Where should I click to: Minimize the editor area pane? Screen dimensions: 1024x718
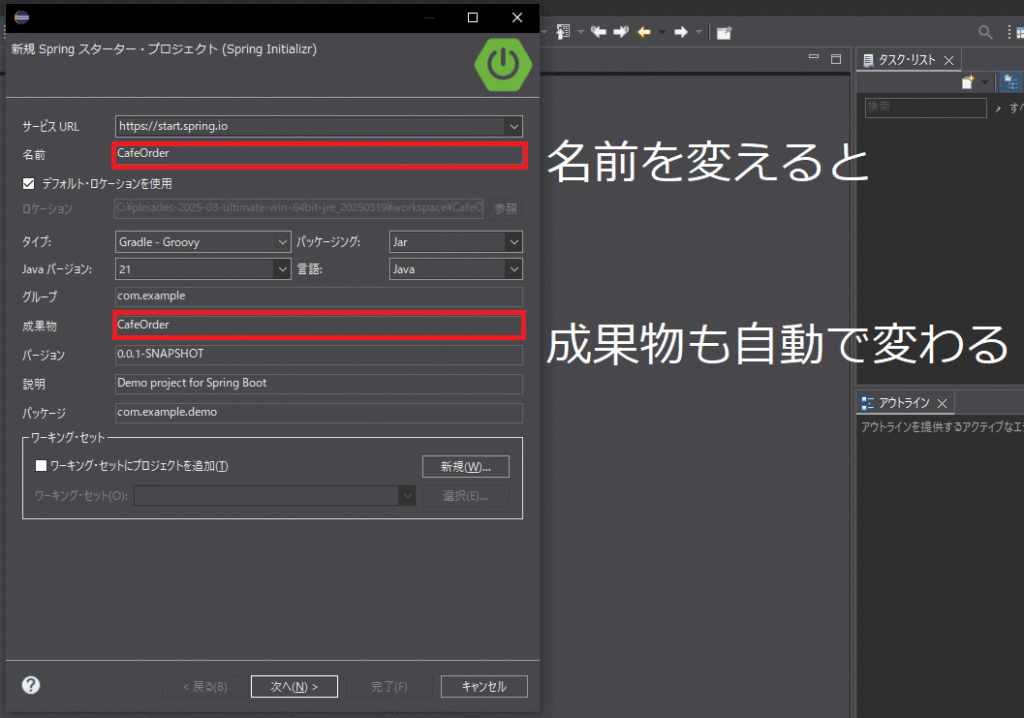(x=814, y=58)
